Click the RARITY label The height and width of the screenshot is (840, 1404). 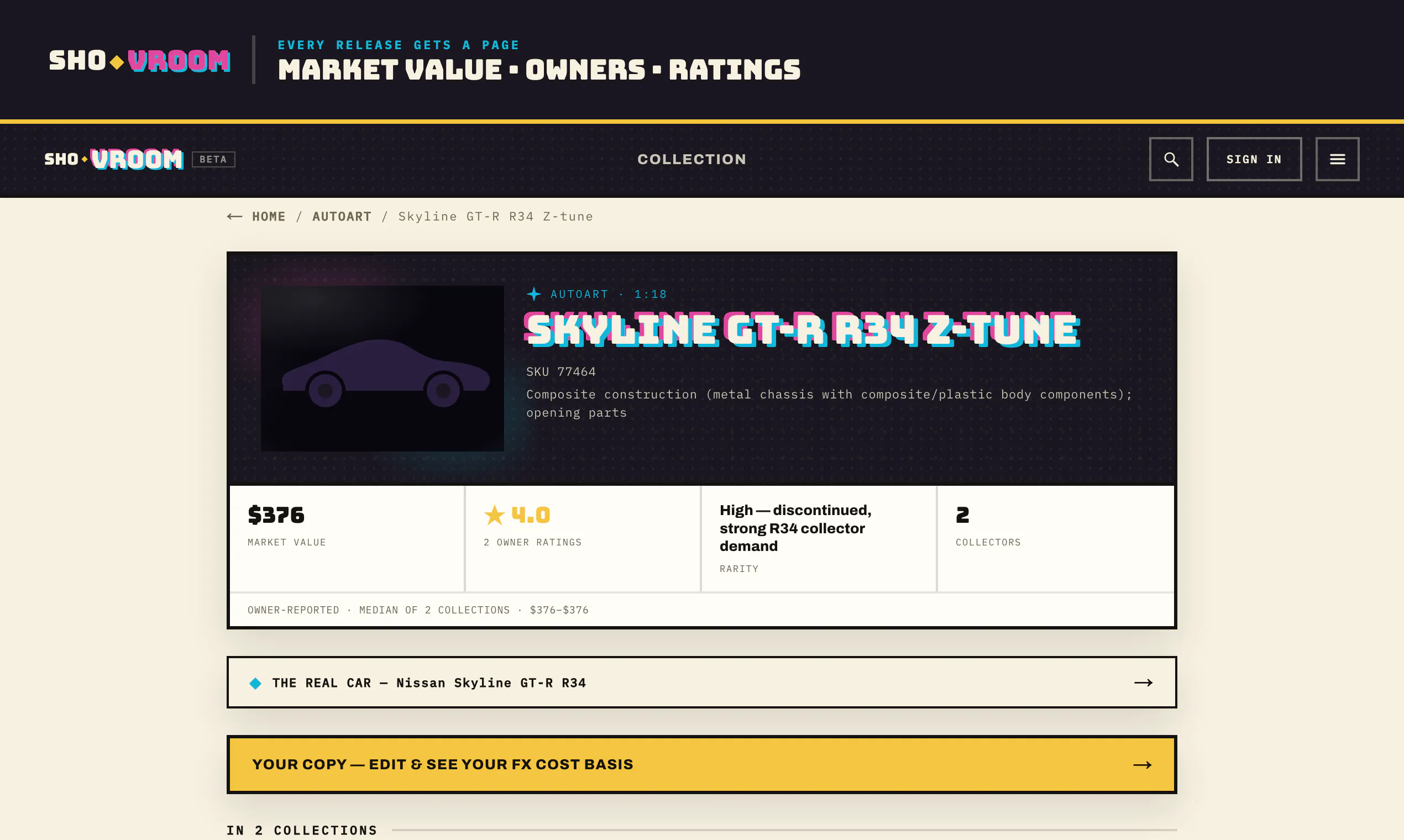(739, 569)
